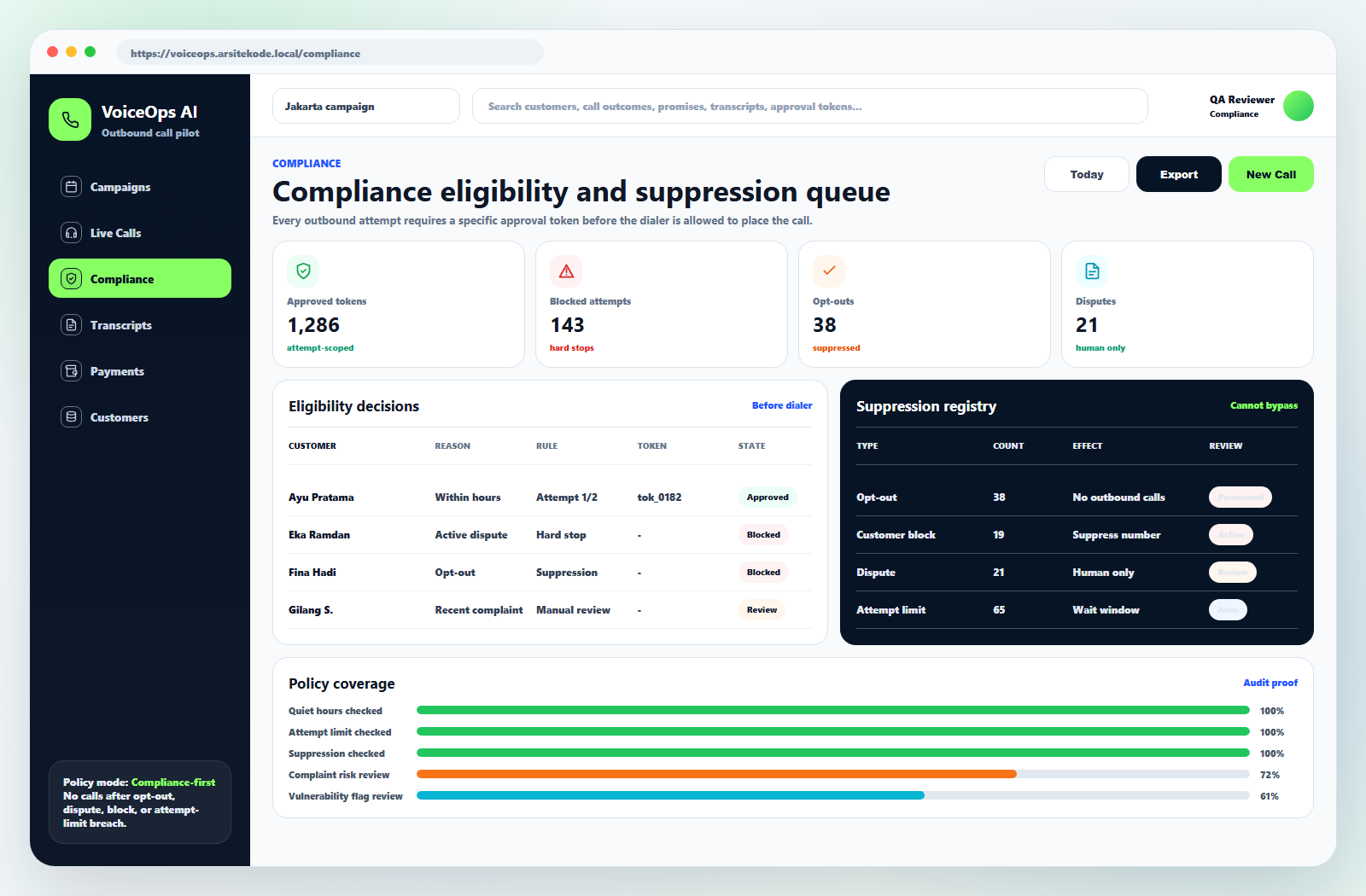The width and height of the screenshot is (1366, 896).
Task: Select the Payments wallet icon
Action: [72, 371]
